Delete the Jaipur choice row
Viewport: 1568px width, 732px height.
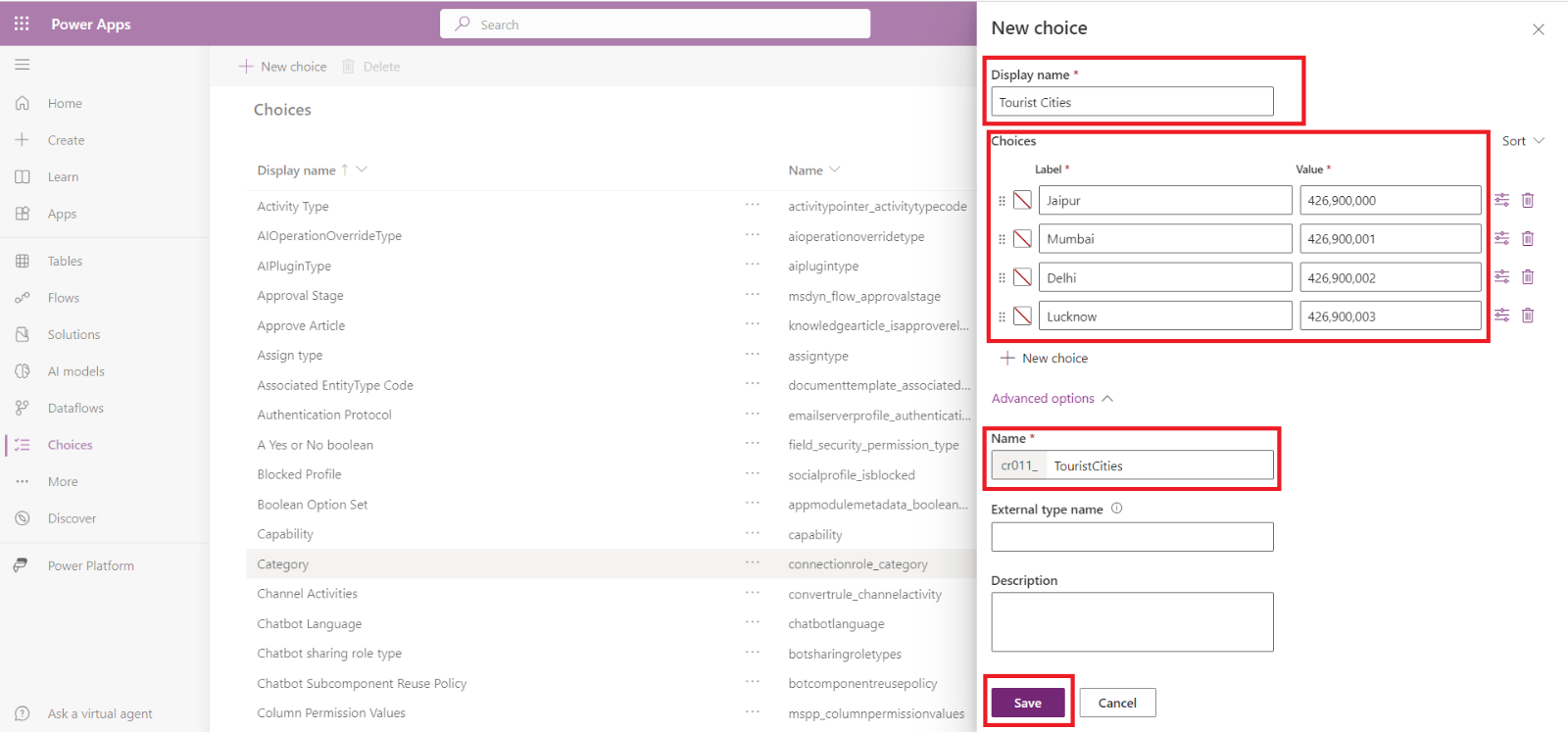pyautogui.click(x=1527, y=200)
